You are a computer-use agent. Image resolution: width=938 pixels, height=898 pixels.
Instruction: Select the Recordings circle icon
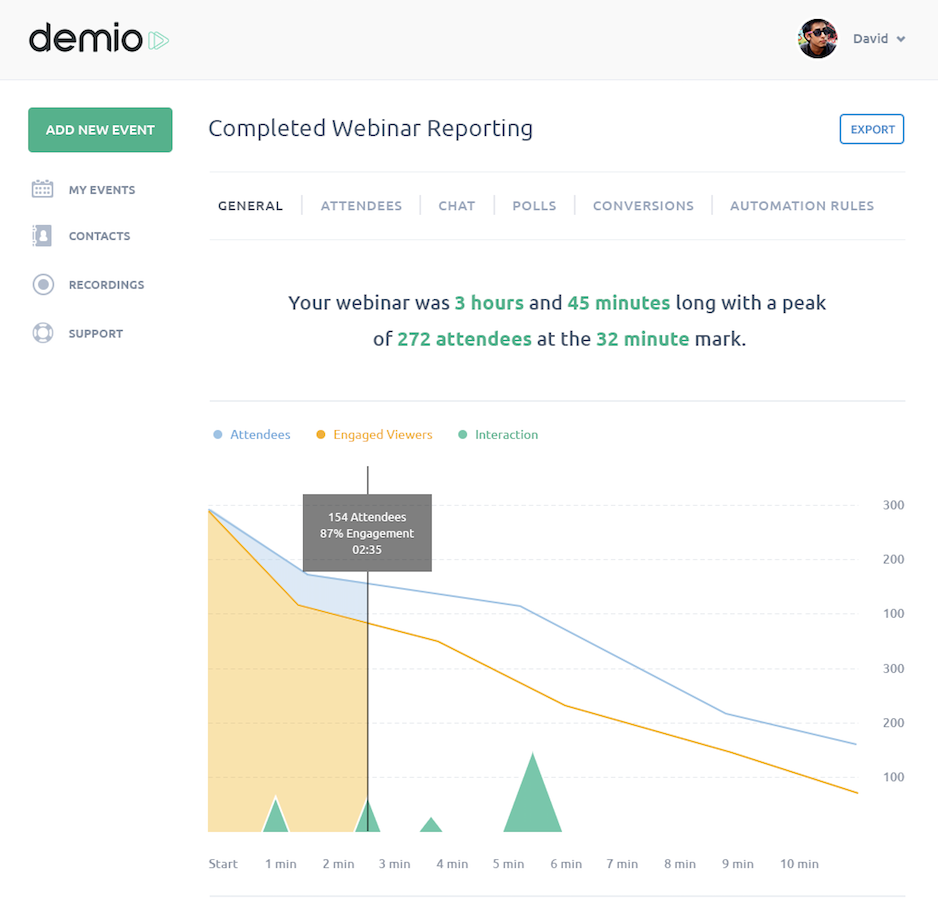43,284
